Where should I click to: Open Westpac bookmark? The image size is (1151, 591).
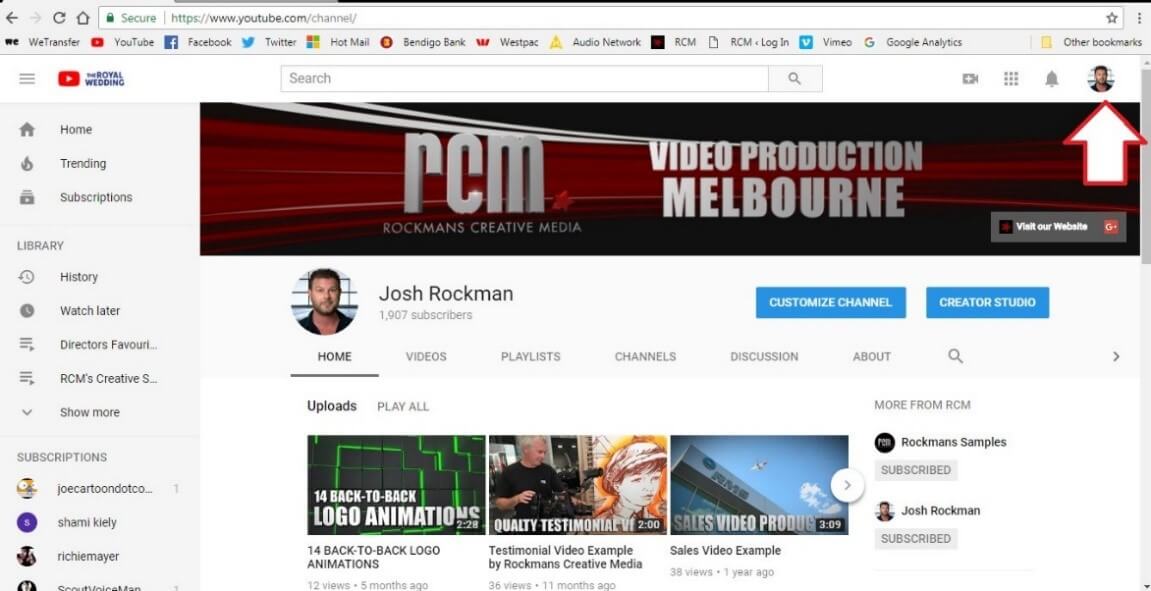coord(507,43)
